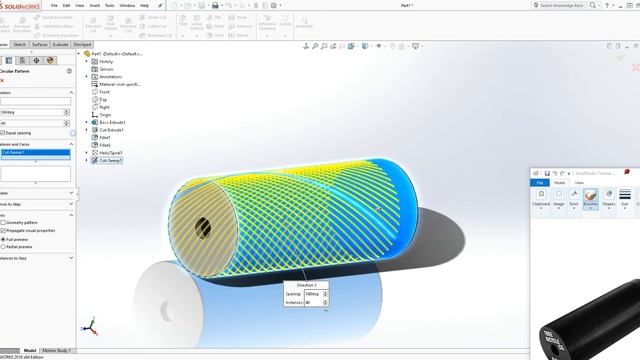The height and width of the screenshot is (360, 640).
Task: Open the Tools group in Paint window
Action: pyautogui.click(x=574, y=199)
